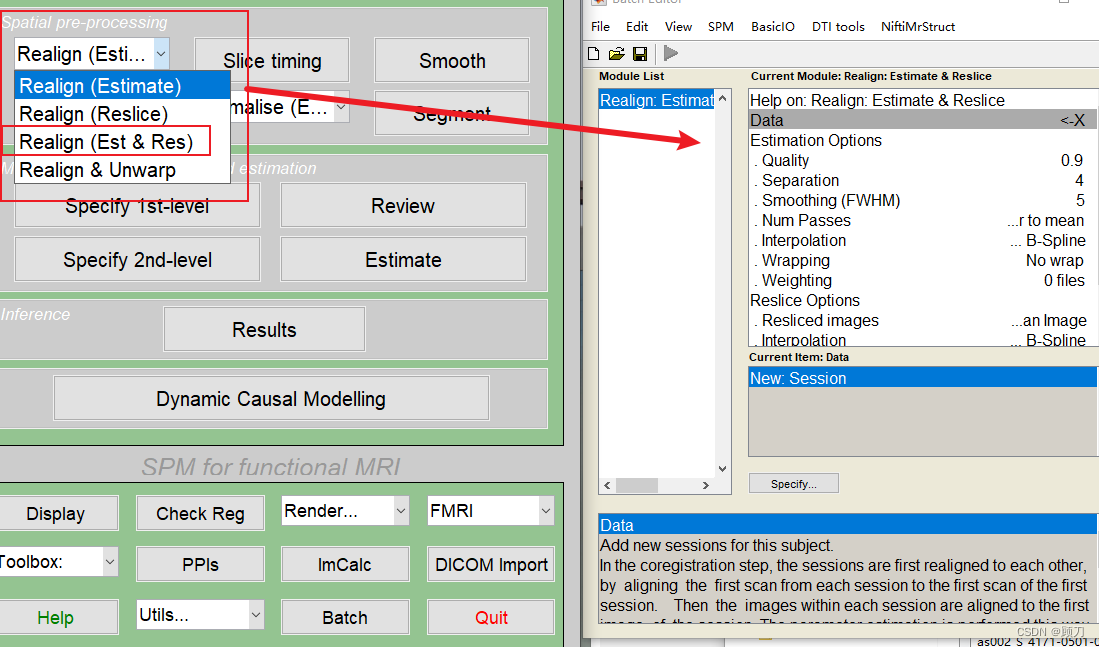Open the BasicIO menu
1099x647 pixels.
pyautogui.click(x=772, y=27)
